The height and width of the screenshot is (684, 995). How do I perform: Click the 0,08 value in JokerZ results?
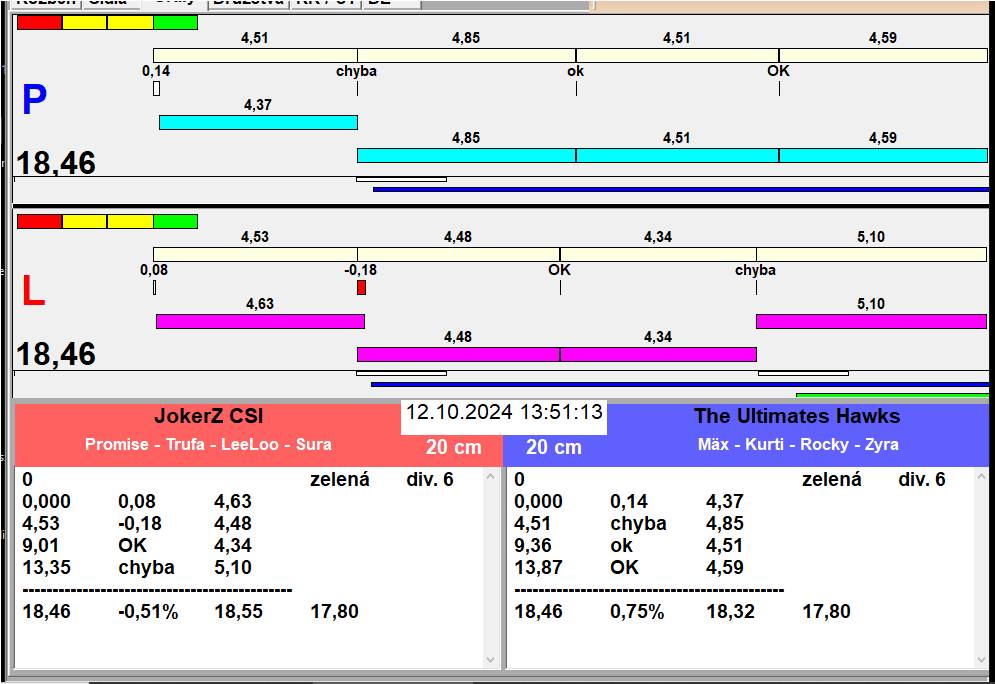(x=137, y=502)
